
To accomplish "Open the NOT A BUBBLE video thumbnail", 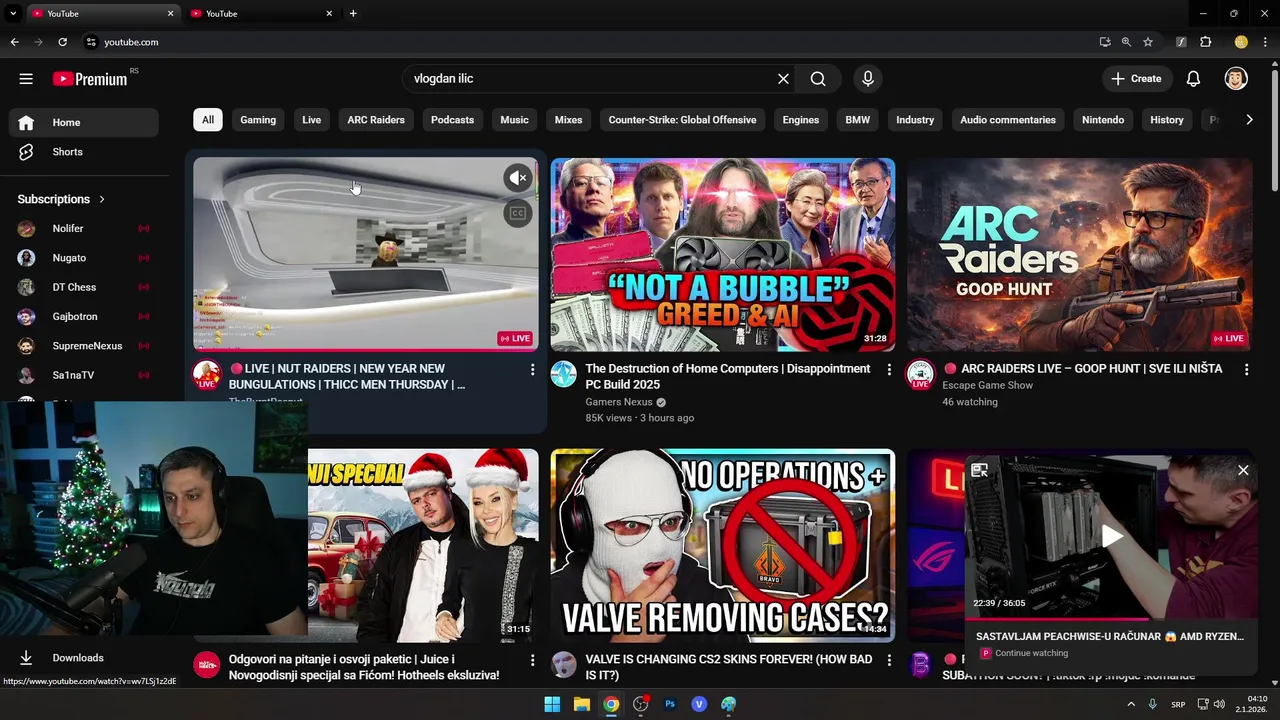I will (x=723, y=254).
